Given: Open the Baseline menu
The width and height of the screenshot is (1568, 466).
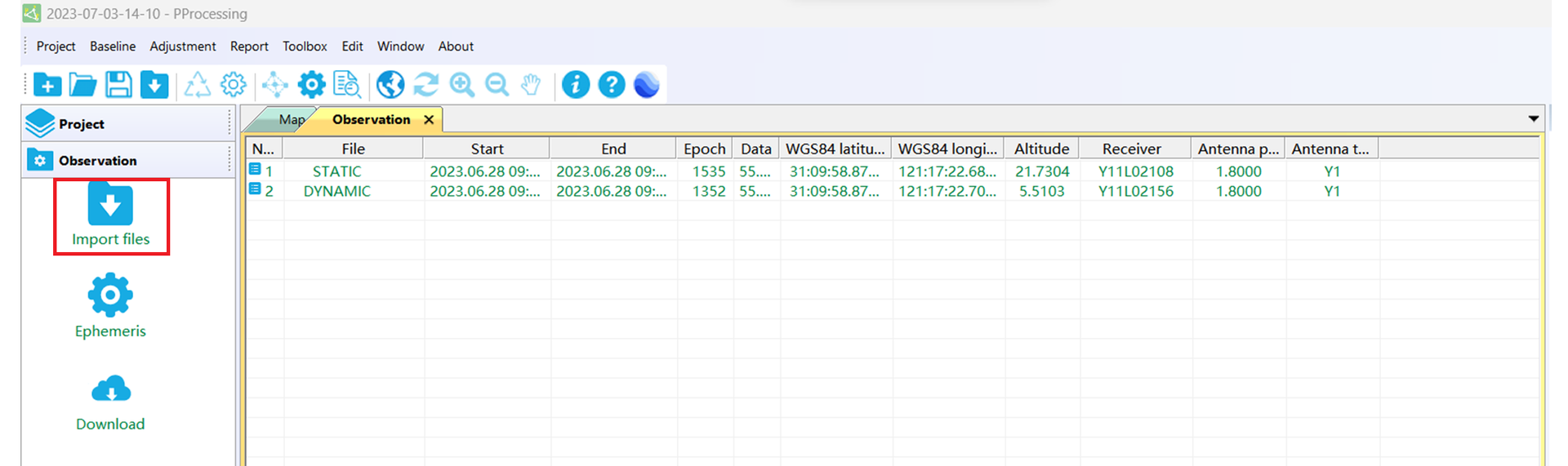Looking at the screenshot, I should pyautogui.click(x=113, y=47).
